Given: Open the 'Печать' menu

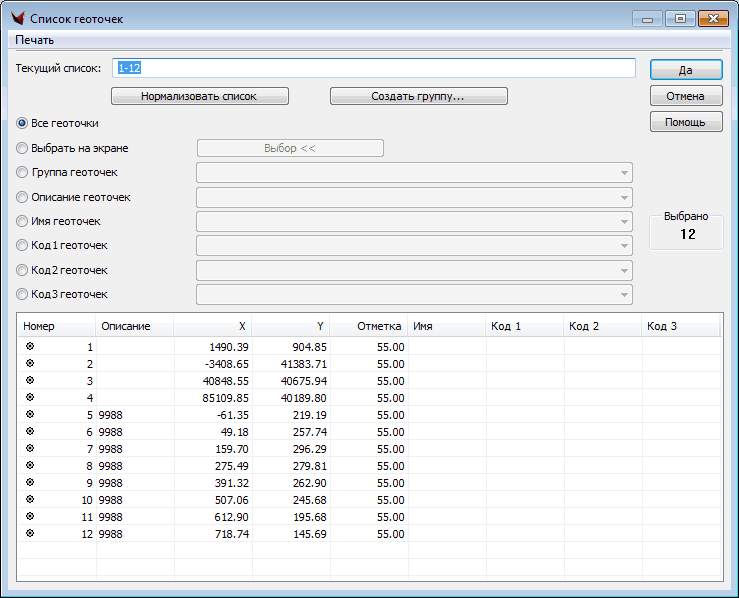Looking at the screenshot, I should 35,40.
